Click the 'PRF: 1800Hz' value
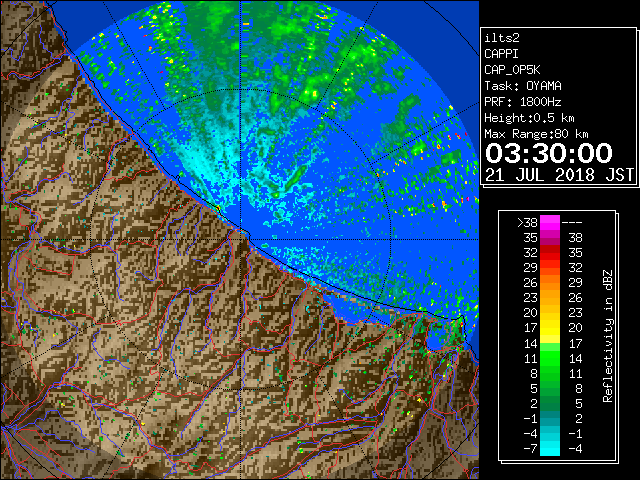This screenshot has width=640, height=480. 523,102
